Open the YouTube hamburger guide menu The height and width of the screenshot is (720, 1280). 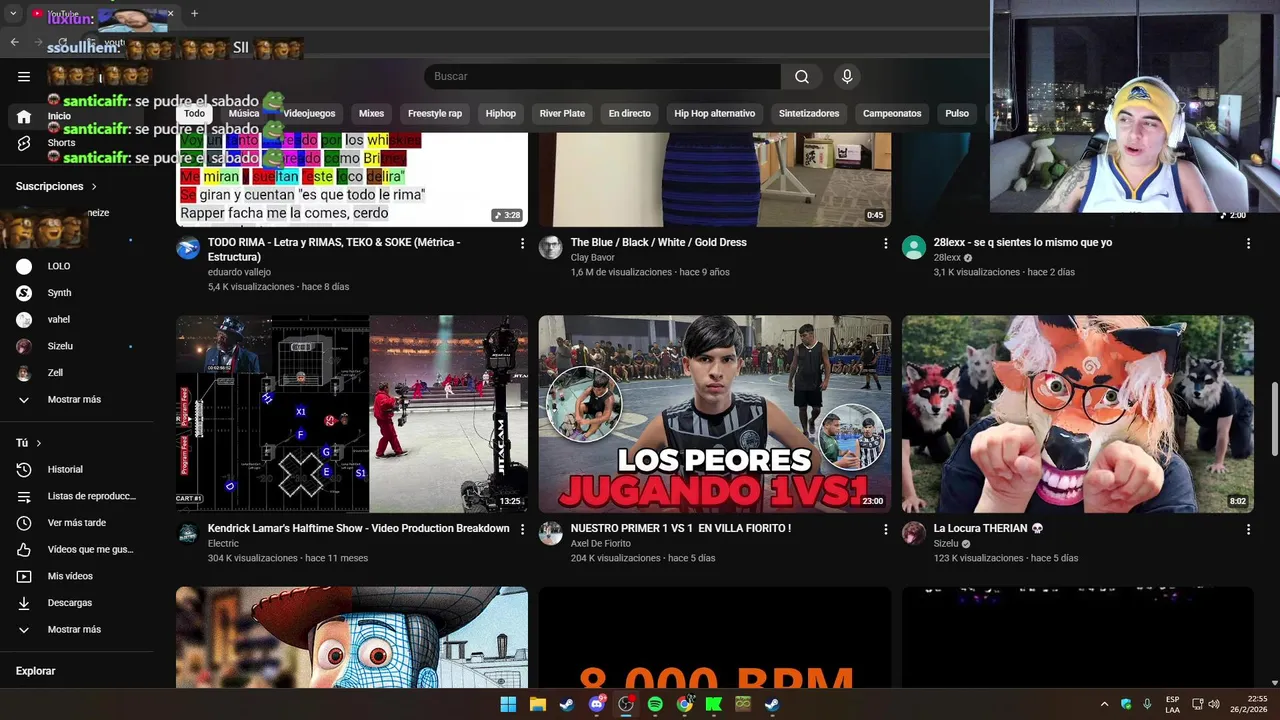[24, 76]
